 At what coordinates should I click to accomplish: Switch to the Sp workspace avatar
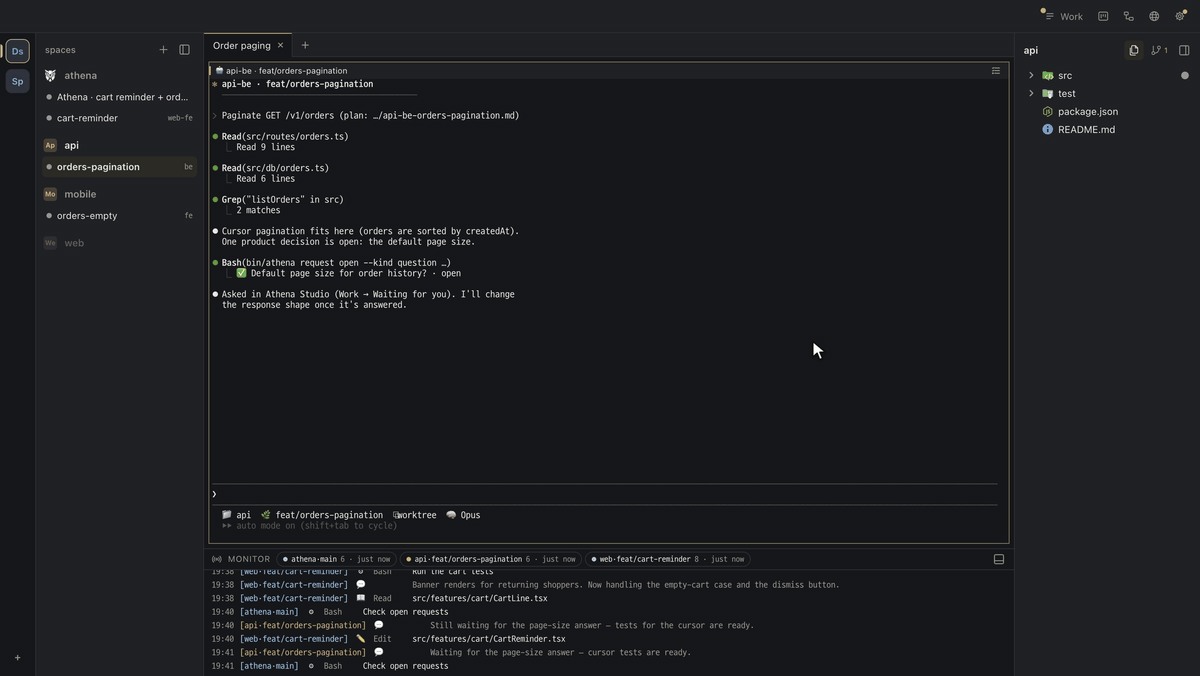click(x=18, y=81)
